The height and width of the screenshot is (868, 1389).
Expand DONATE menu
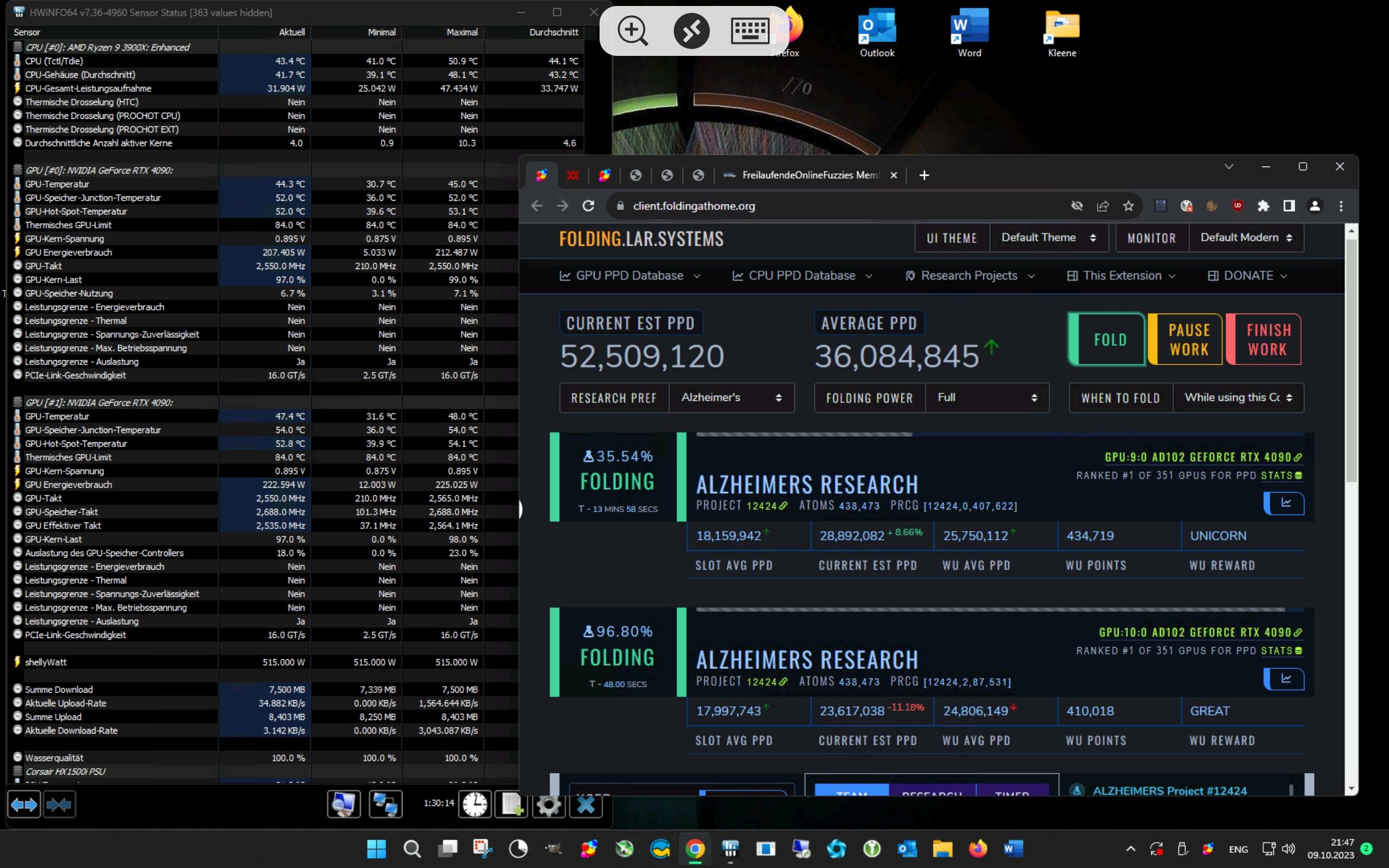click(x=1248, y=276)
